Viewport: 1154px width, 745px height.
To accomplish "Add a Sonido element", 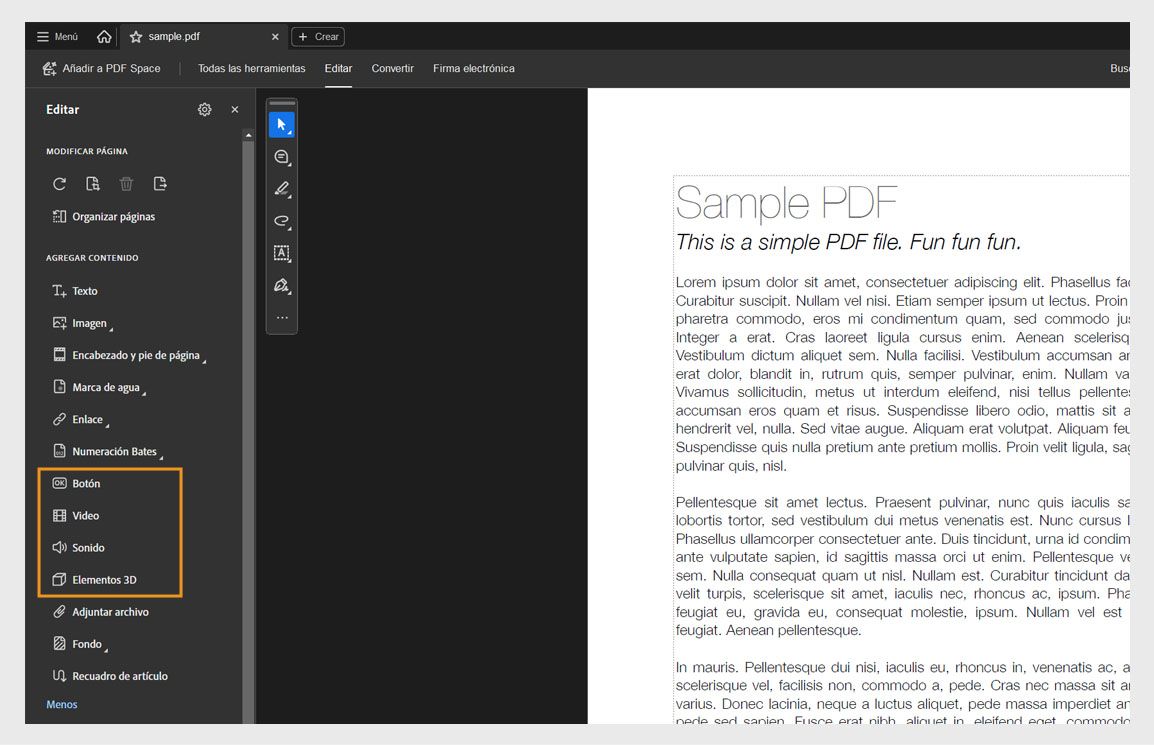I will (x=79, y=548).
